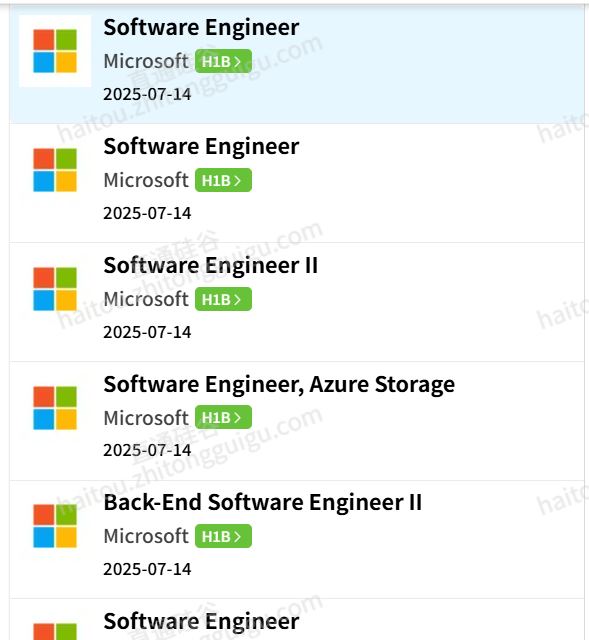The image size is (589, 640).
Task: Open H1B badge in the highlighted first listing
Action: coord(223,61)
